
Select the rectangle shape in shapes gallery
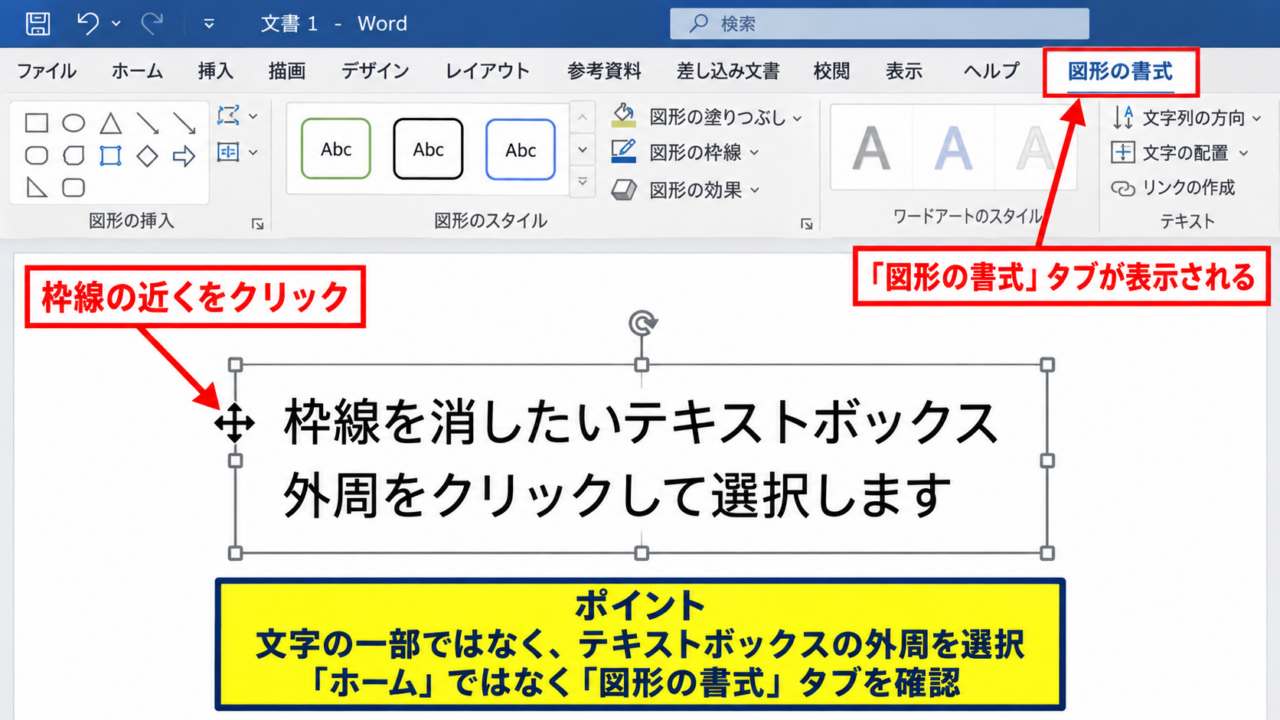pos(37,123)
